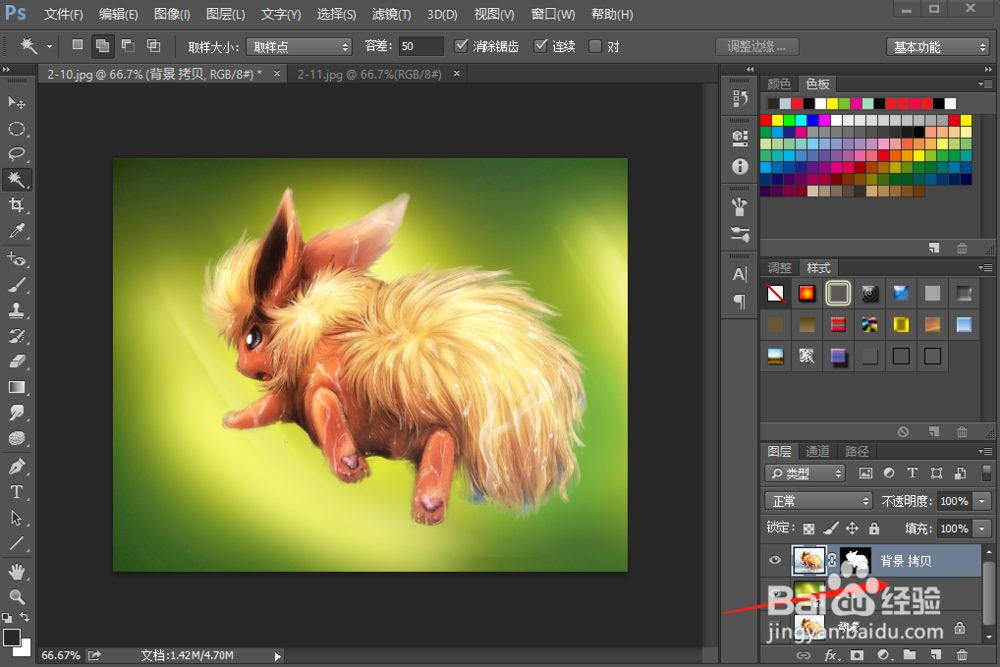Select the Brush tool
The image size is (1000, 667).
click(17, 284)
